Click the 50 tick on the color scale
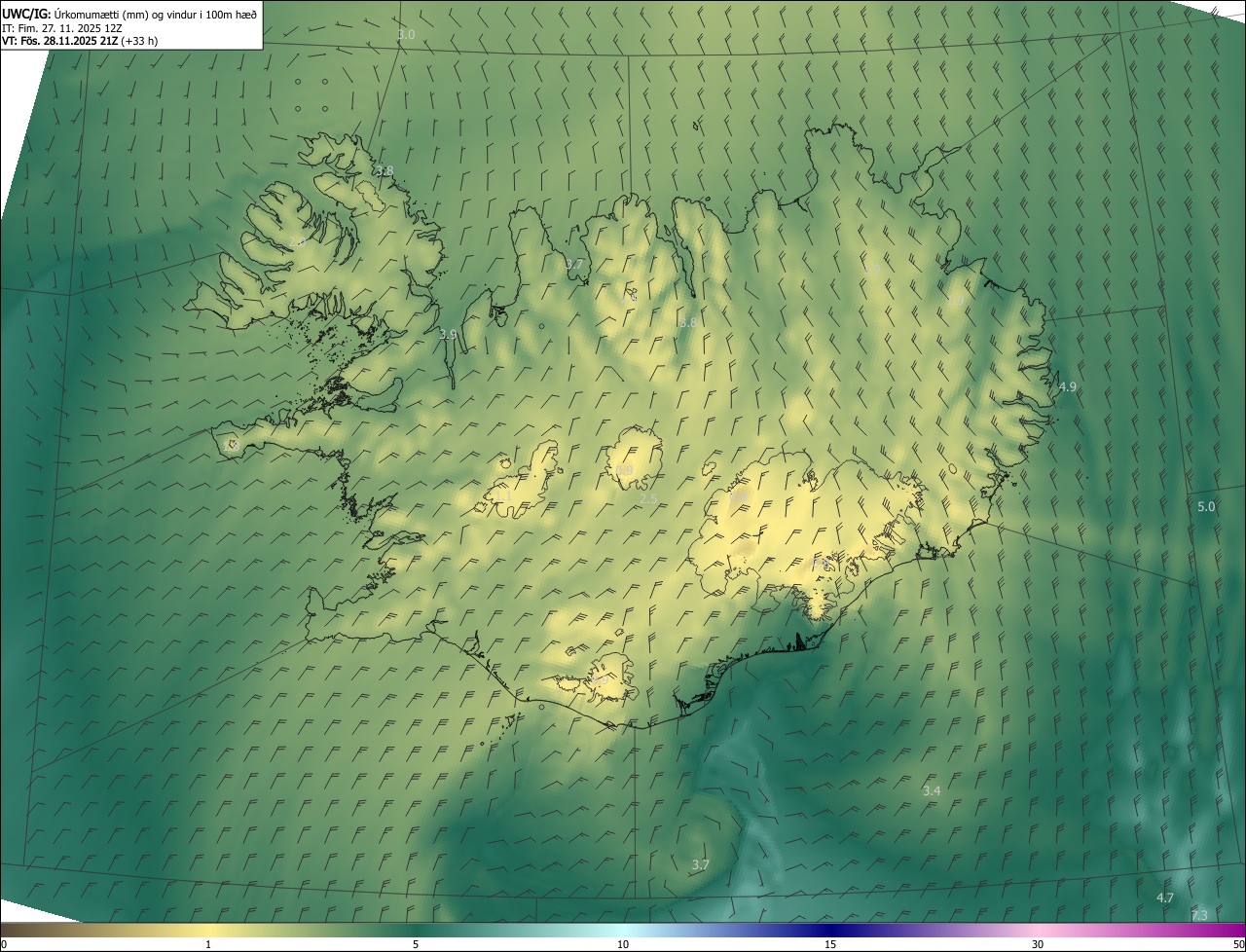The image size is (1246, 952). point(1238,944)
